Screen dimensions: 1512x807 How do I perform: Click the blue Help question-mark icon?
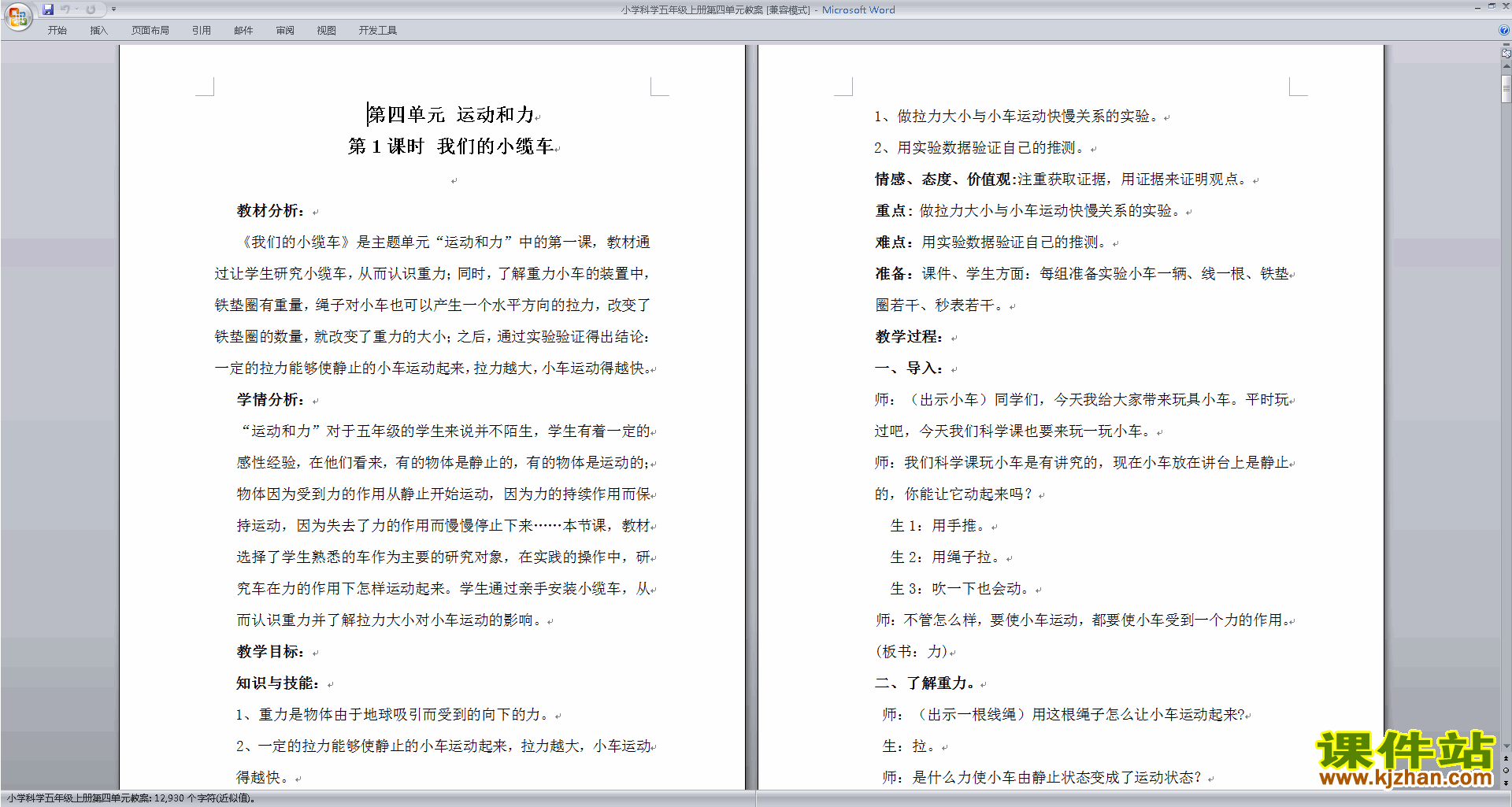[x=1503, y=31]
